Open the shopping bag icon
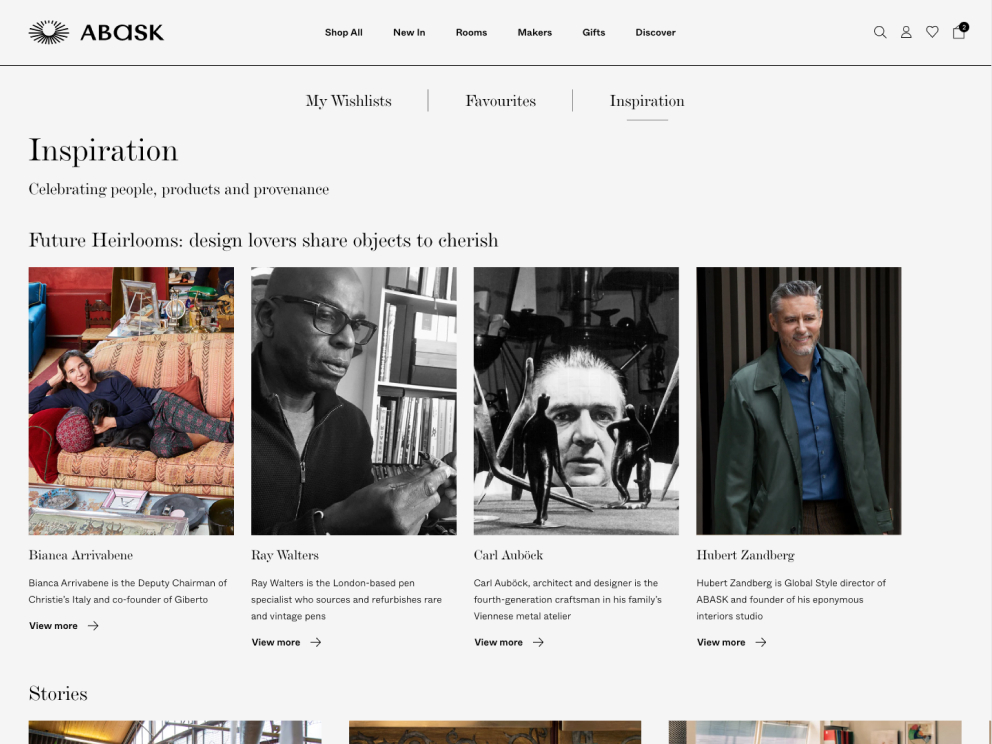The image size is (992, 744). [x=959, y=32]
